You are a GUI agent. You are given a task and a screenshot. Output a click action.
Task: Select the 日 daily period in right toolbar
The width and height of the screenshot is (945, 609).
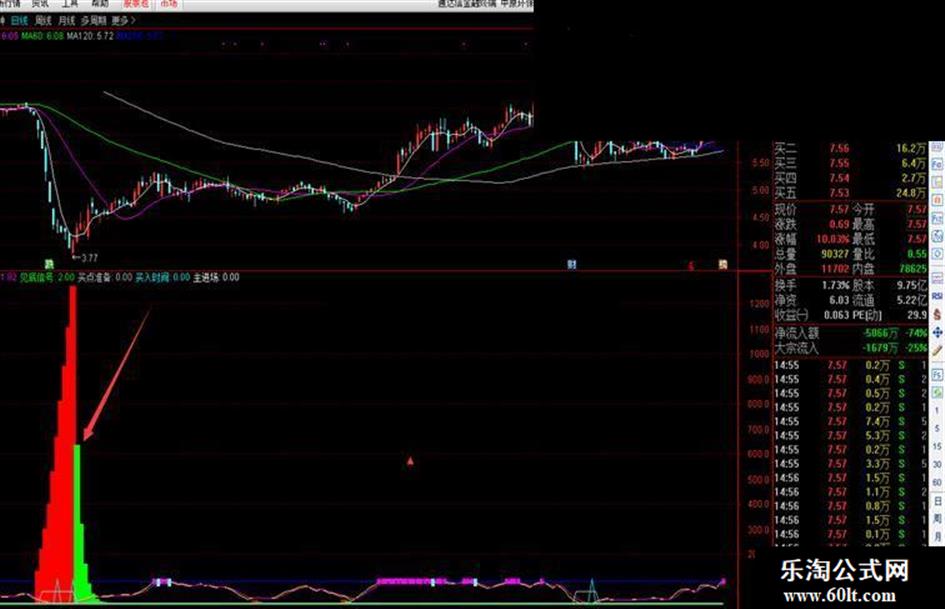tap(937, 500)
